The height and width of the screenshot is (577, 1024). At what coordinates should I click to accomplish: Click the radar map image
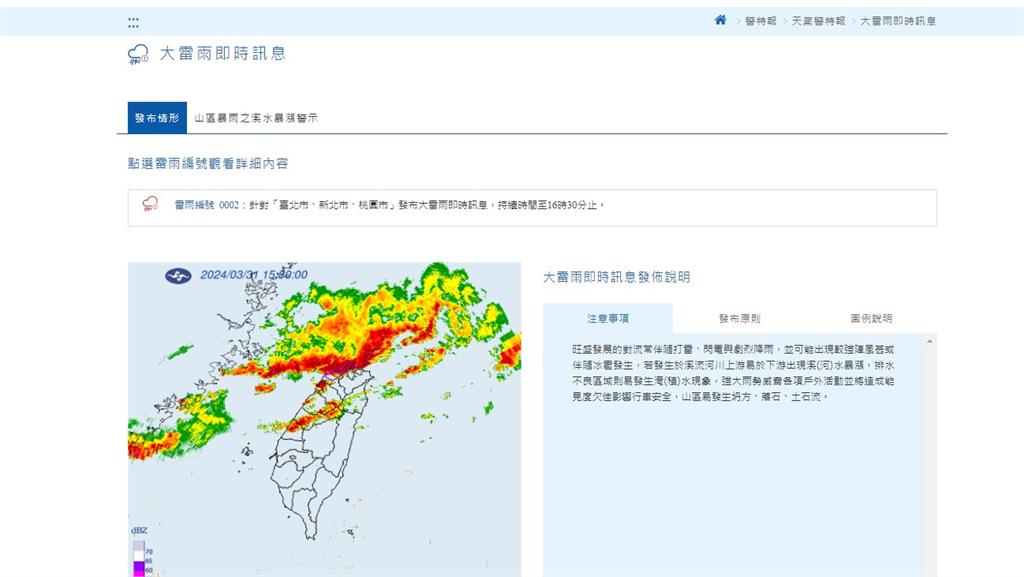[325, 419]
